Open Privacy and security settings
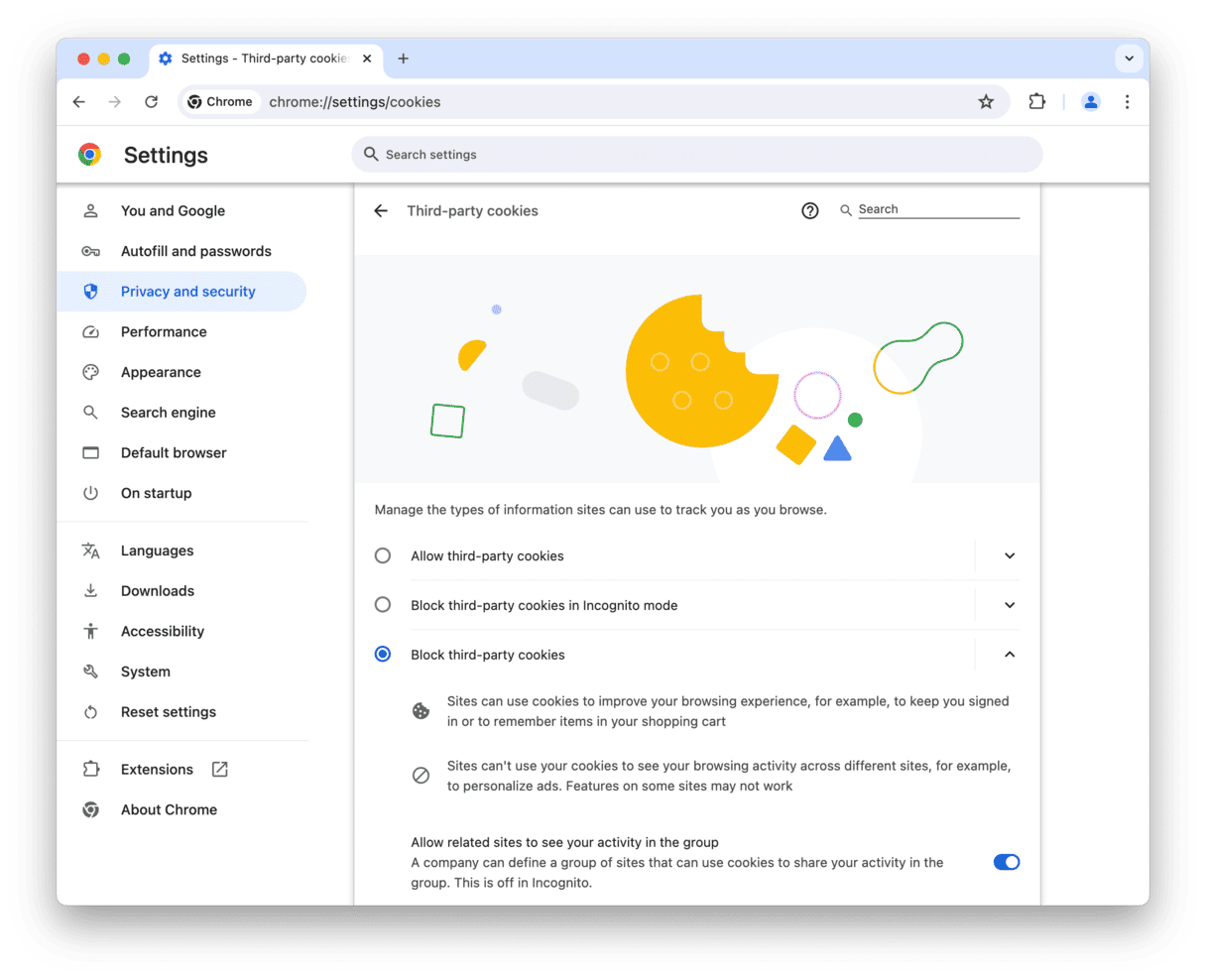The image size is (1206, 980). click(181, 292)
